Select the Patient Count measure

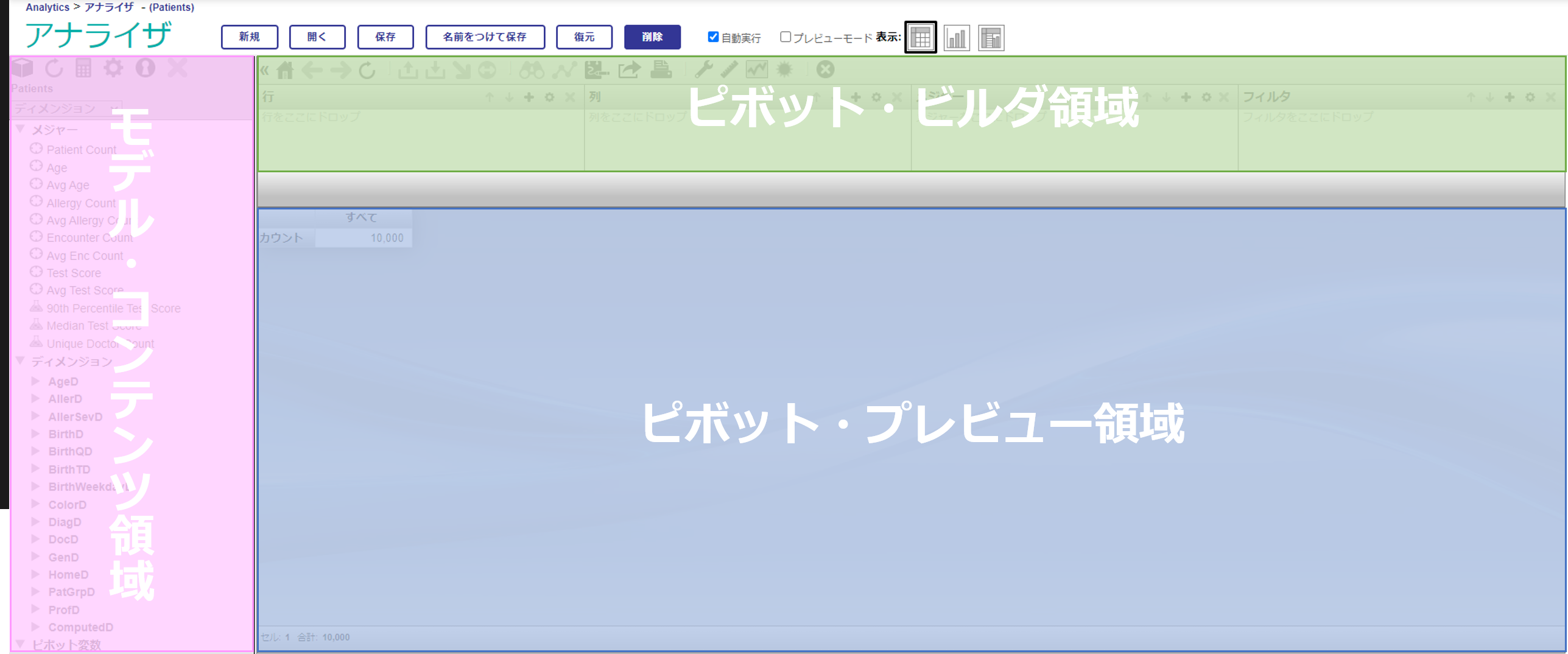(x=81, y=150)
